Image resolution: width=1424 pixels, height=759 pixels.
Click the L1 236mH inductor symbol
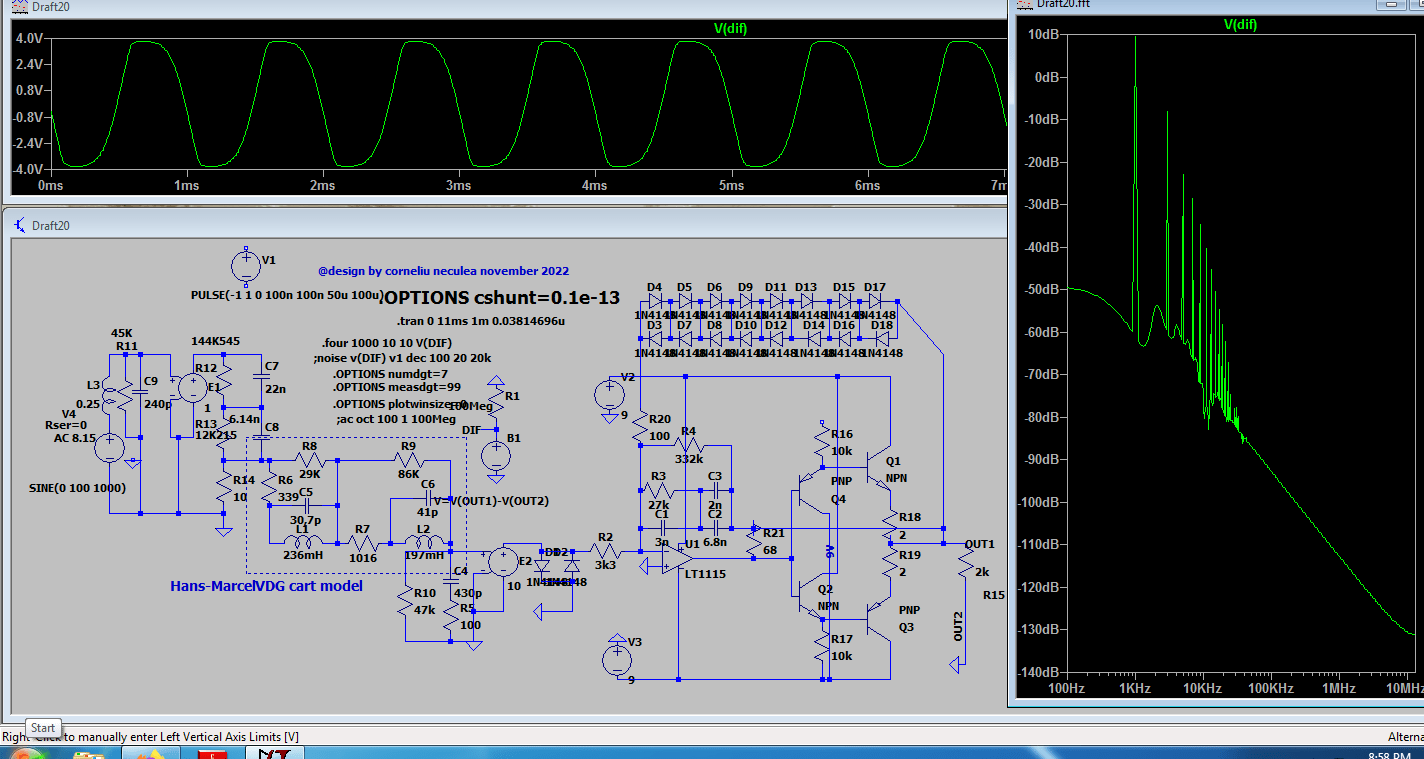click(x=303, y=542)
